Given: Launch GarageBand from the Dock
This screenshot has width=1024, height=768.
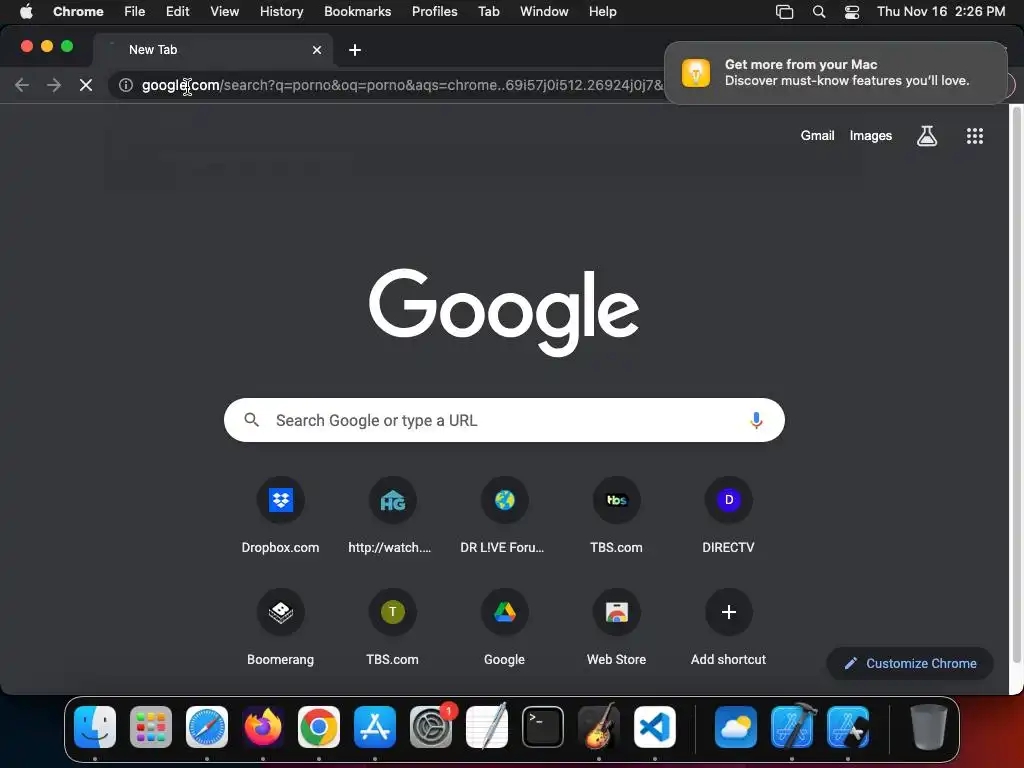Looking at the screenshot, I should (x=599, y=726).
